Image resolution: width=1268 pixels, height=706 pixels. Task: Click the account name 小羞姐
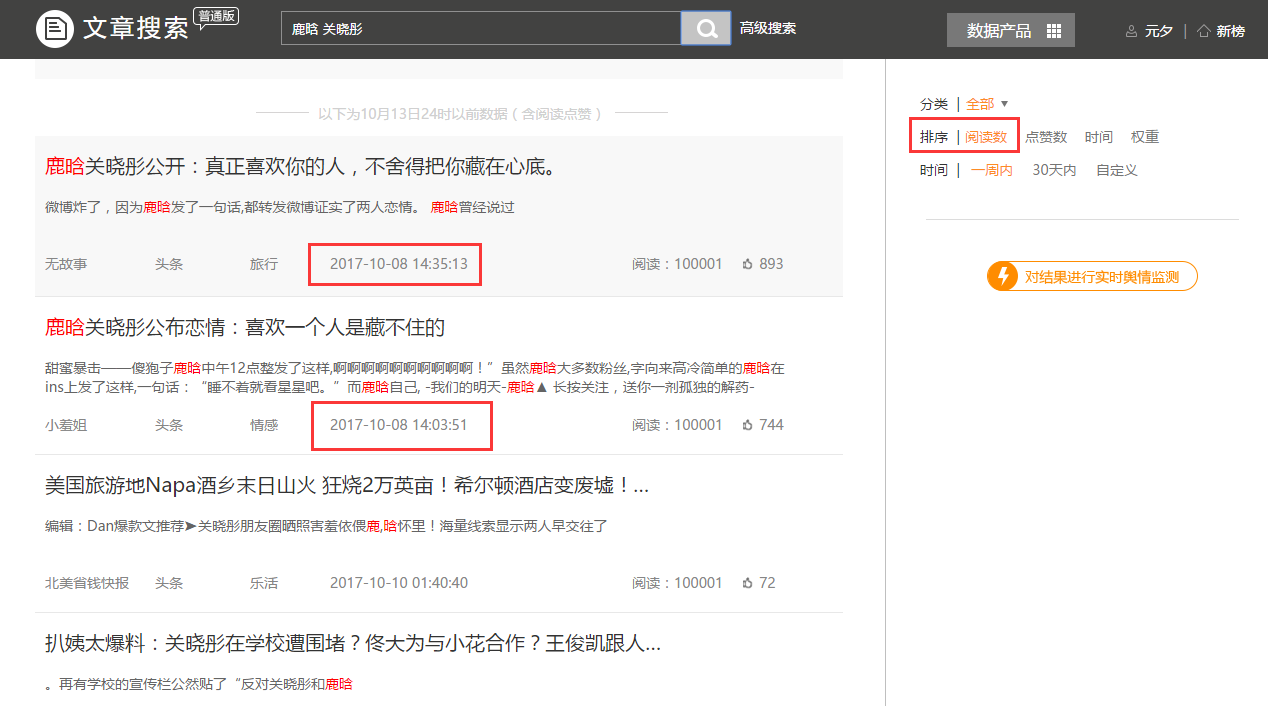(x=66, y=425)
